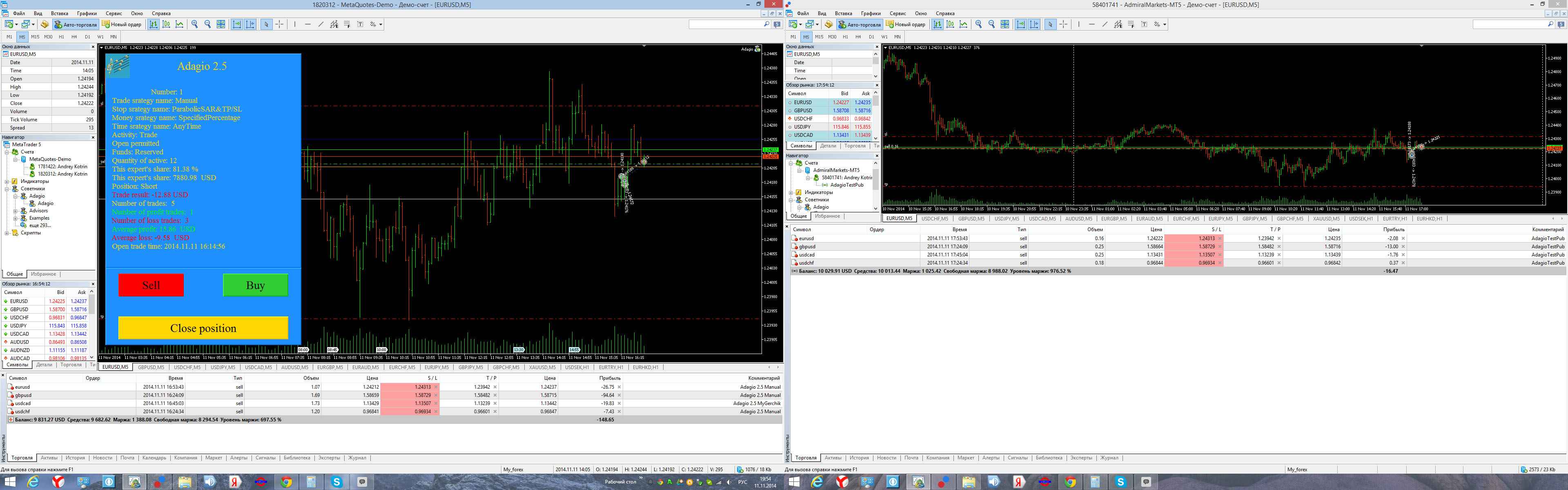Screen dimensions: 1568x490
Task: Expand Advisors folder in MetaQuotes-Demo navigator
Action: (15, 211)
